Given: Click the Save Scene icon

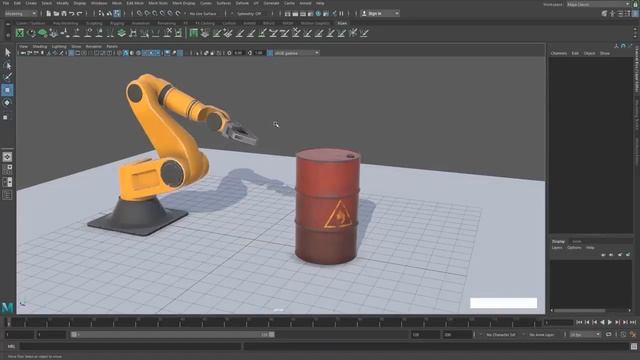Looking at the screenshot, I should coord(64,13).
